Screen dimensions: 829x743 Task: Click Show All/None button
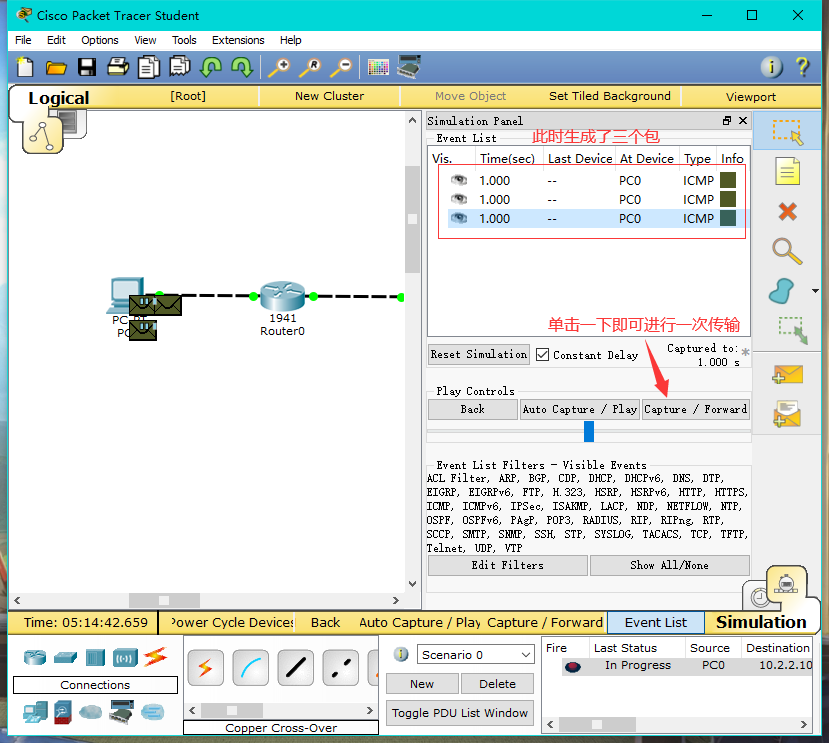click(669, 565)
